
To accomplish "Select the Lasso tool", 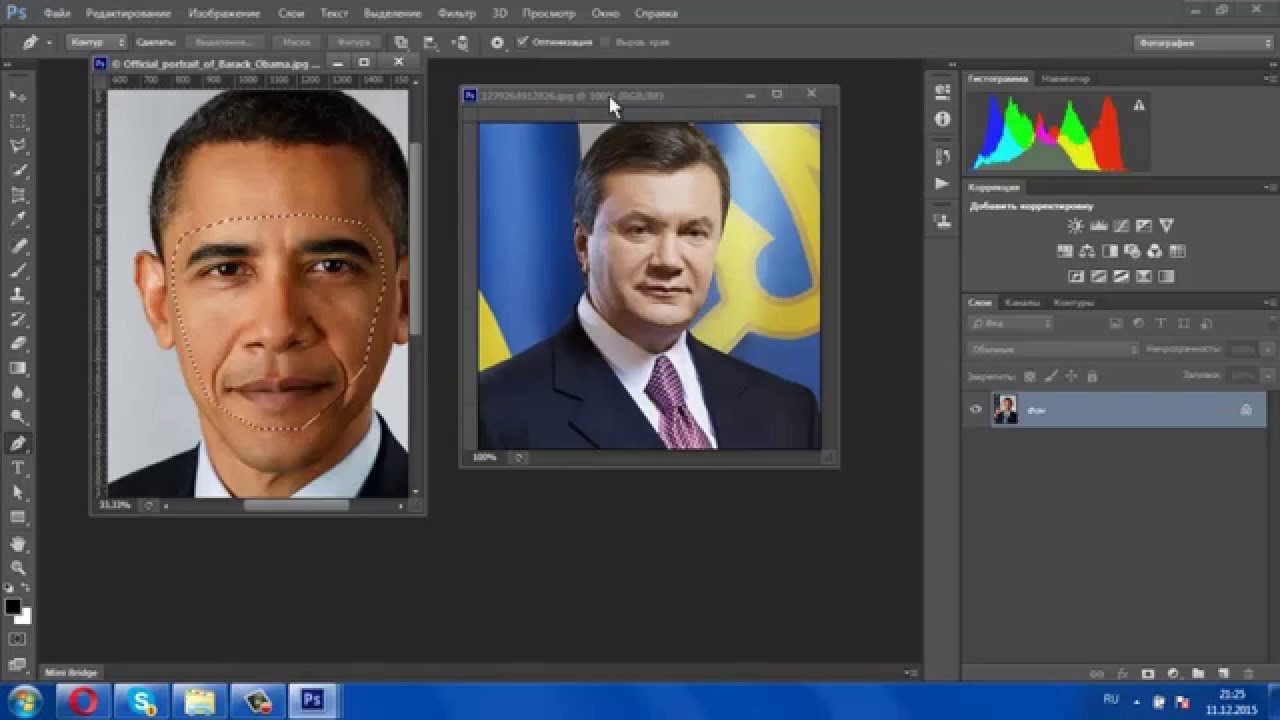I will (18, 146).
